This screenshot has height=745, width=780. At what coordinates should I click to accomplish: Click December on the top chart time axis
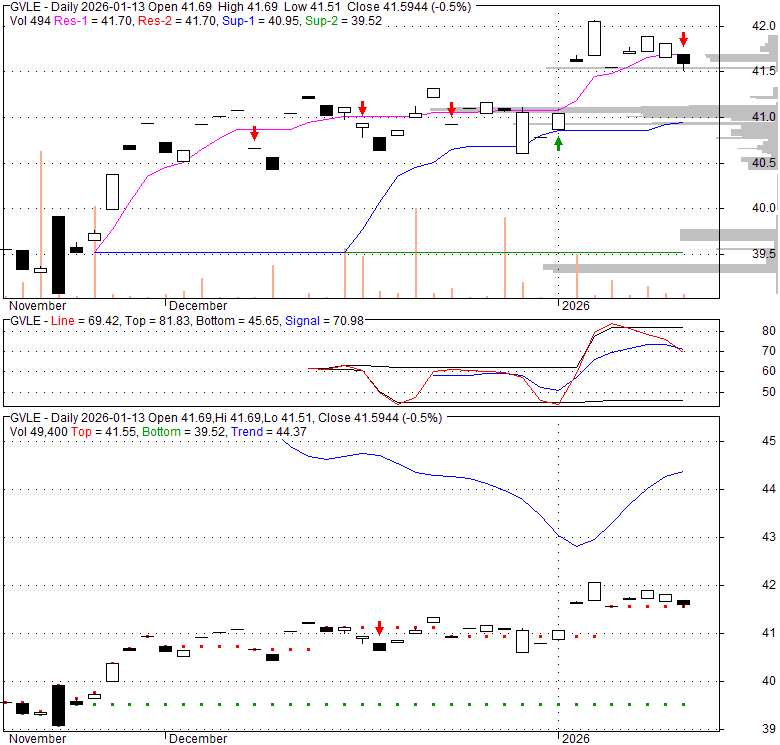pos(197,305)
